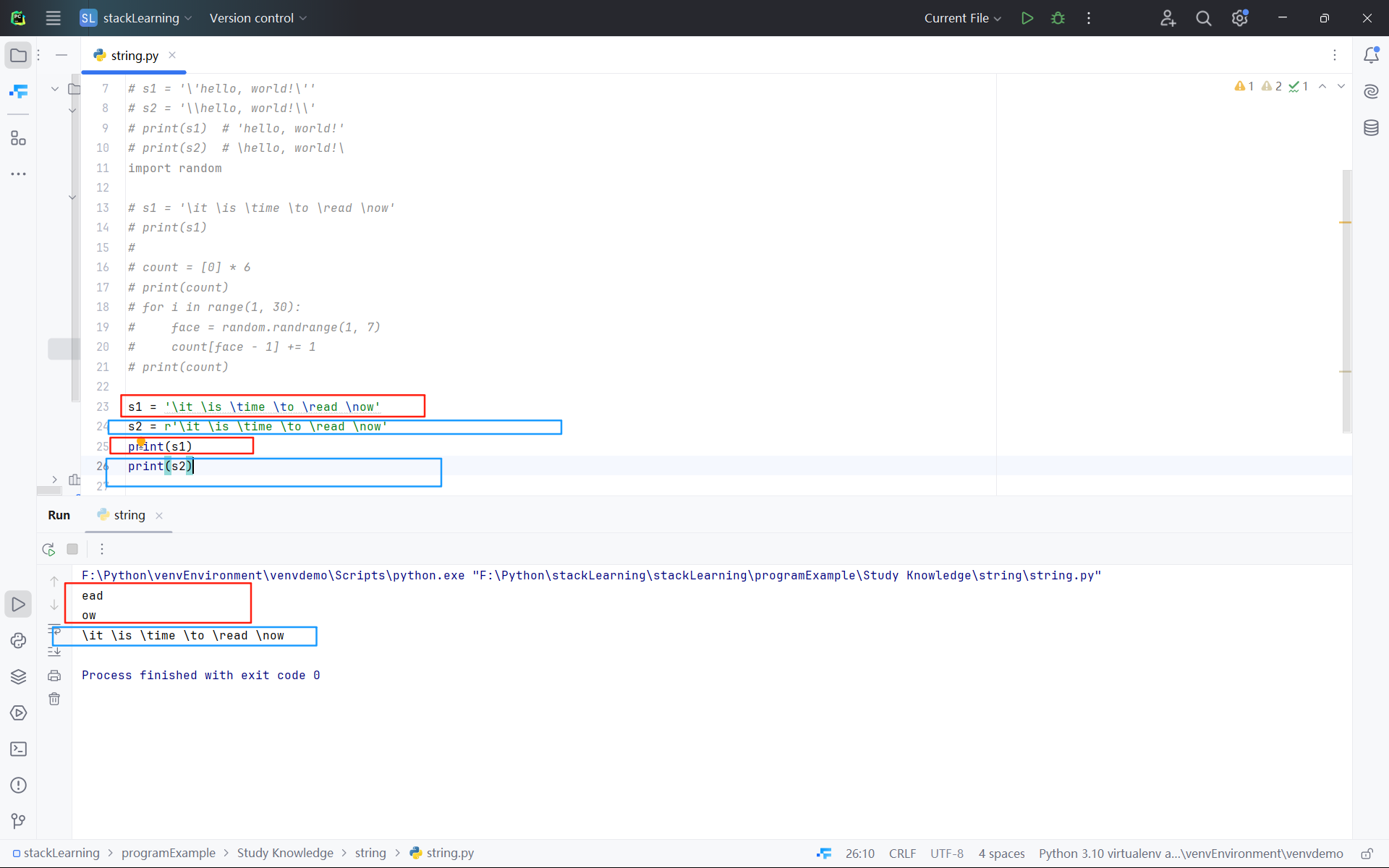Image resolution: width=1389 pixels, height=868 pixels.
Task: Click the Debug bug icon
Action: click(x=1058, y=18)
